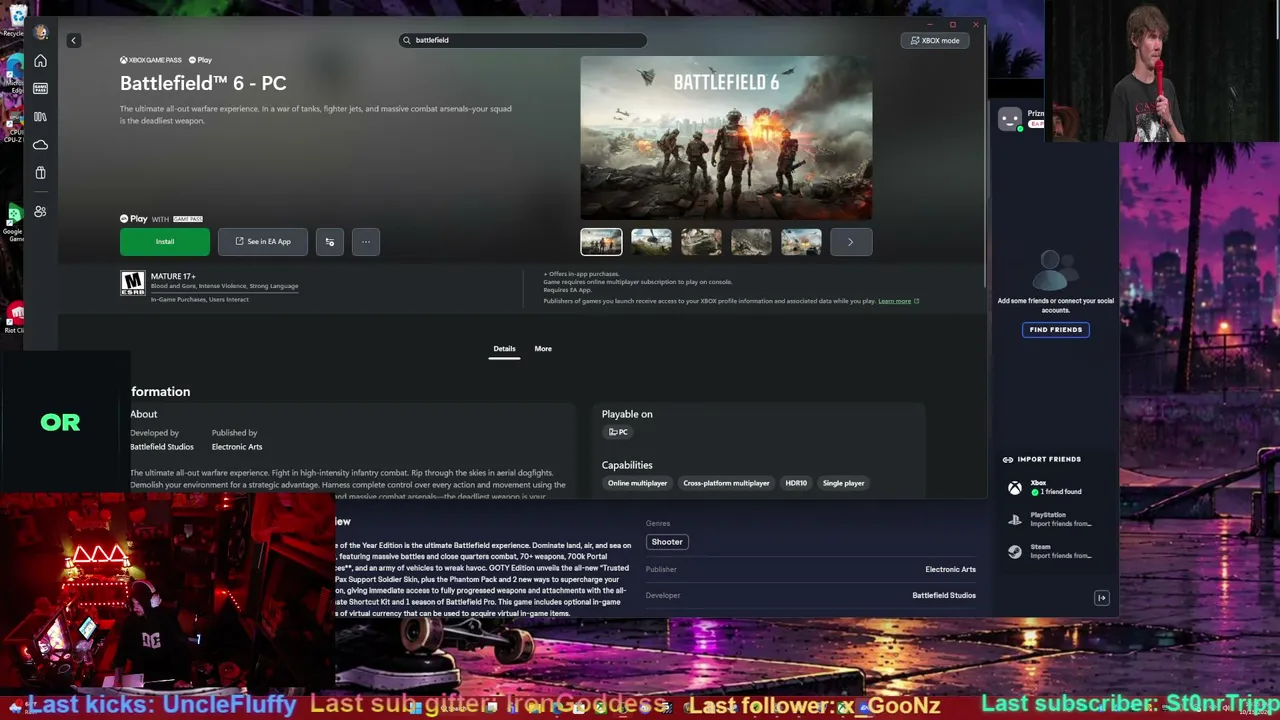Click the search field containing battlefield

(523, 40)
